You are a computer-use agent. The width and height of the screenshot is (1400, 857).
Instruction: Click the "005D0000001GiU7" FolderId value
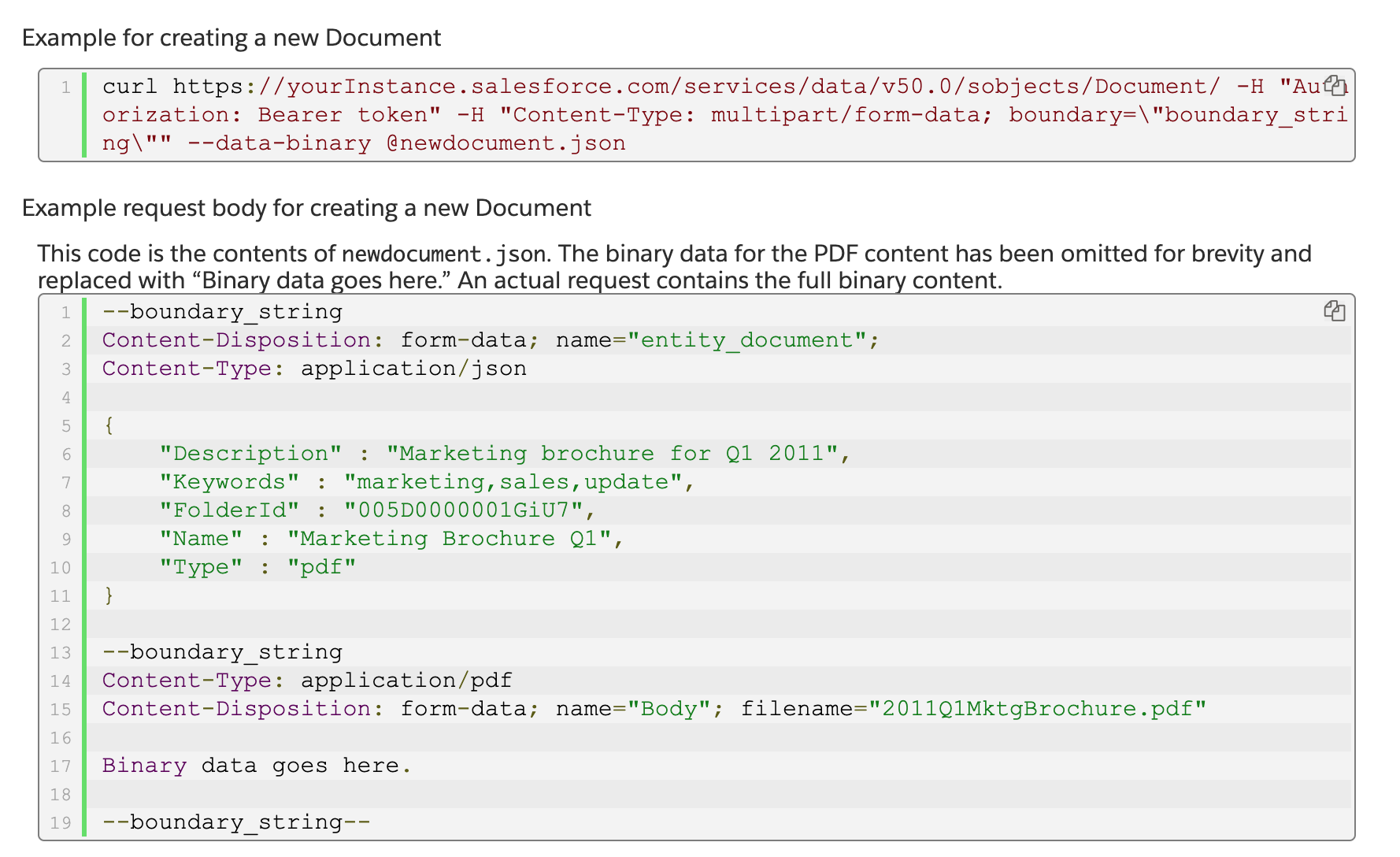[463, 510]
